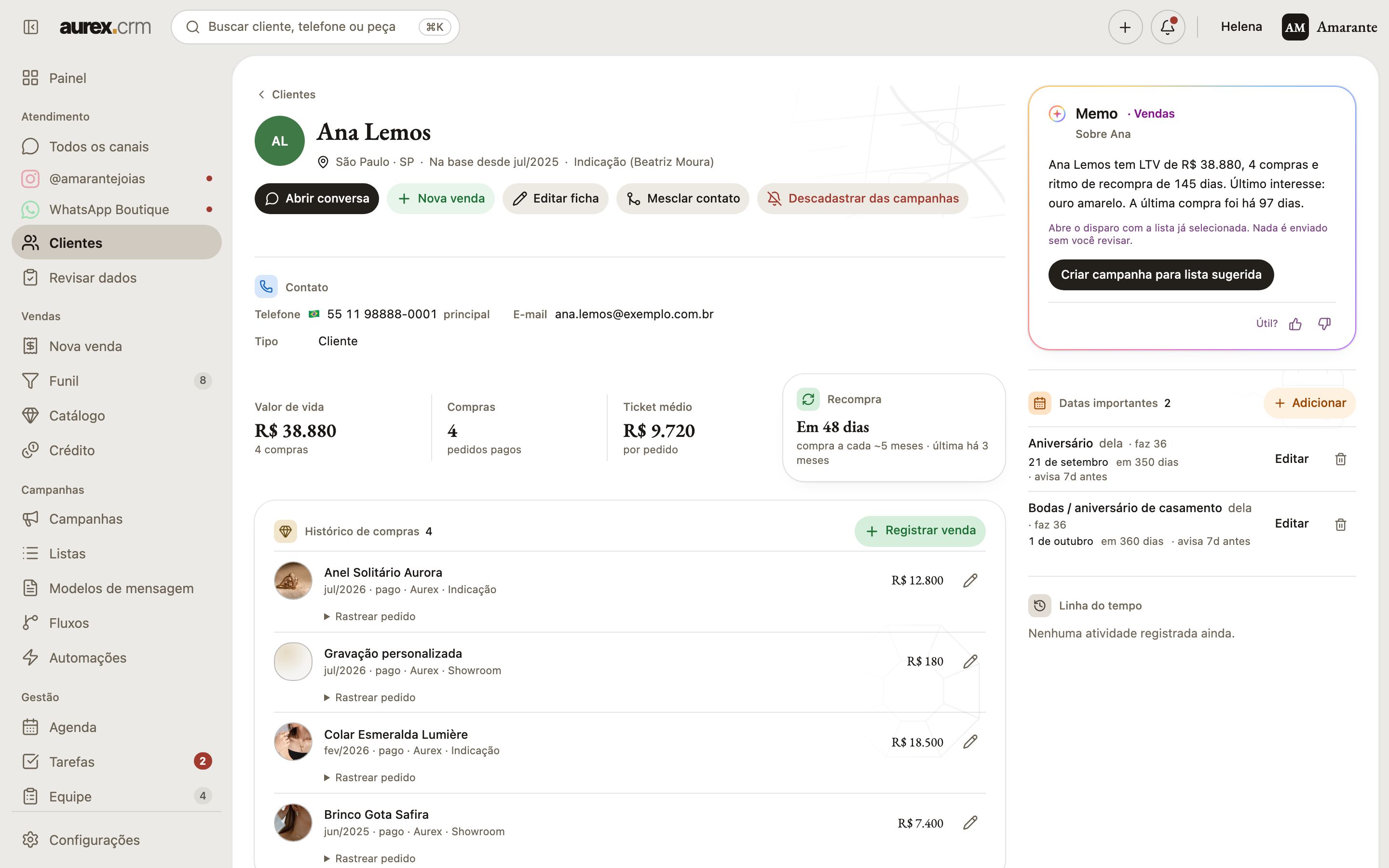The height and width of the screenshot is (868, 1389).
Task: Click the Recompra refresh icon
Action: tap(808, 399)
